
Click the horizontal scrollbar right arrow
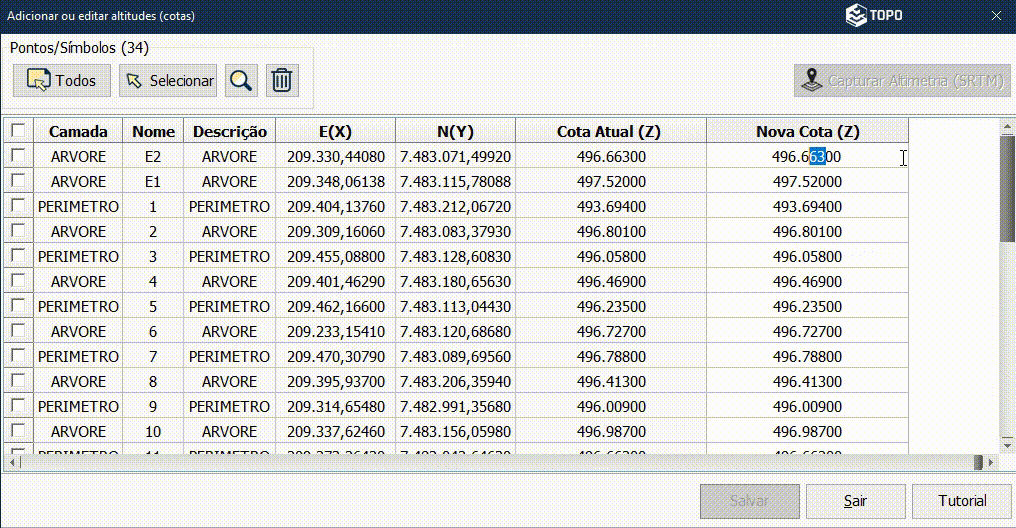tap(991, 462)
